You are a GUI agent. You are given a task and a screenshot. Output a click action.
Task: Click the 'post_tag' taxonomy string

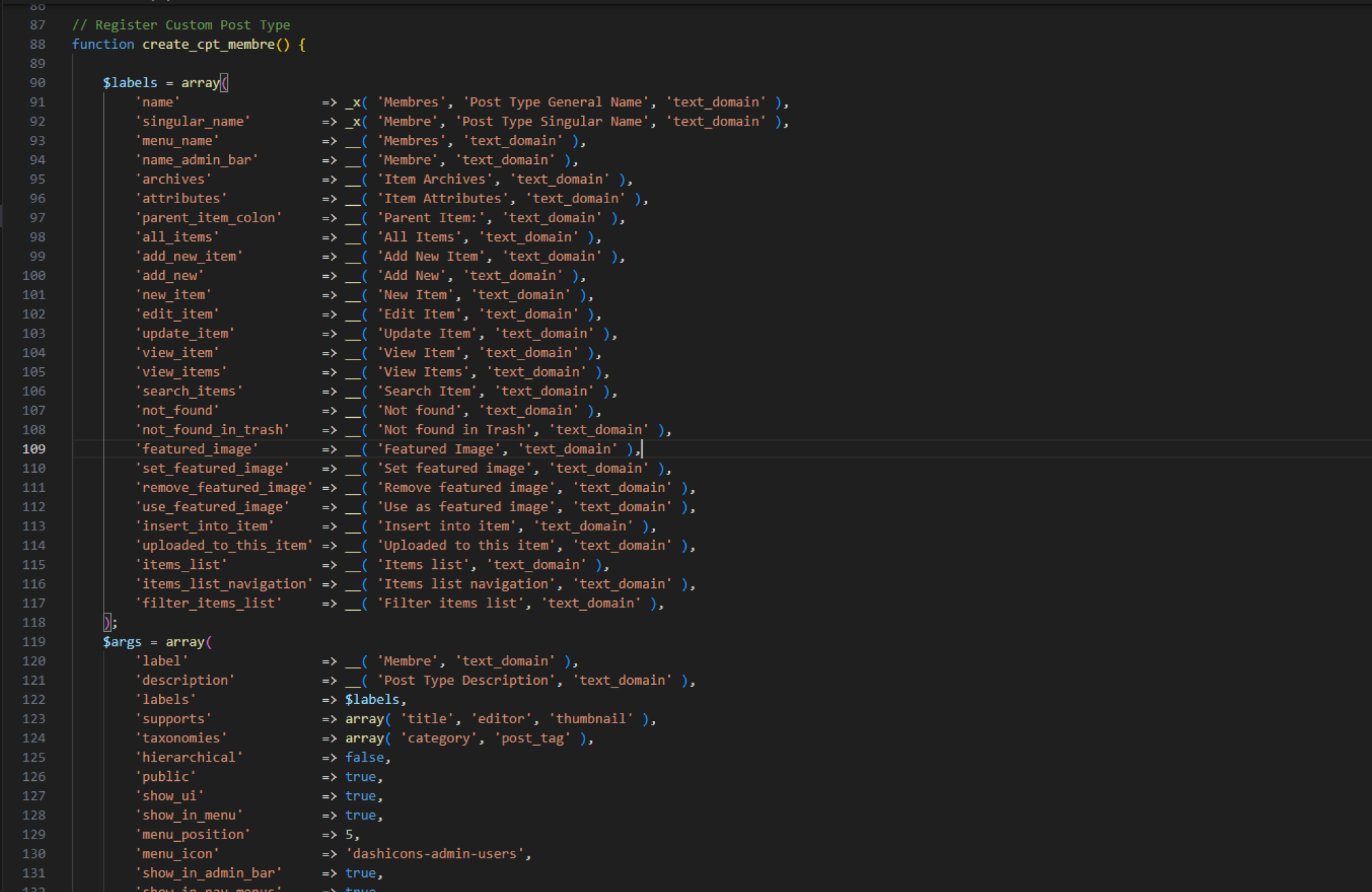(x=532, y=738)
